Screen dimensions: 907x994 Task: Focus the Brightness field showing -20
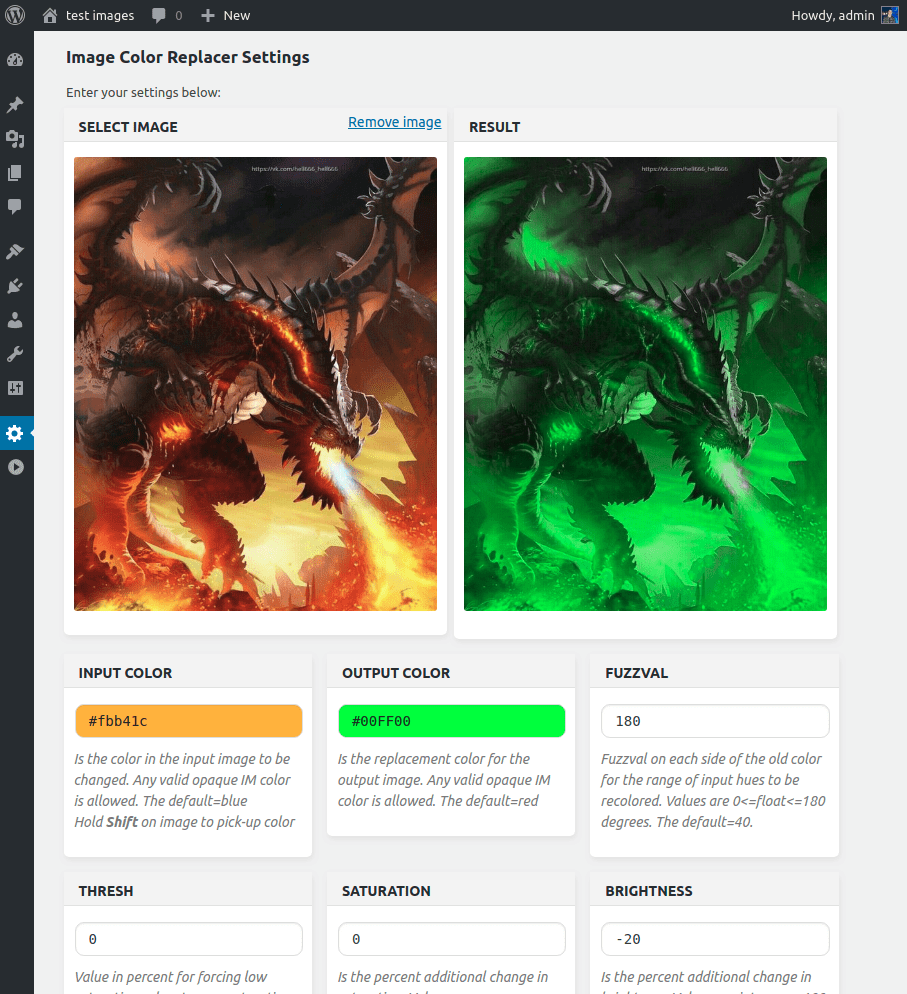click(715, 939)
